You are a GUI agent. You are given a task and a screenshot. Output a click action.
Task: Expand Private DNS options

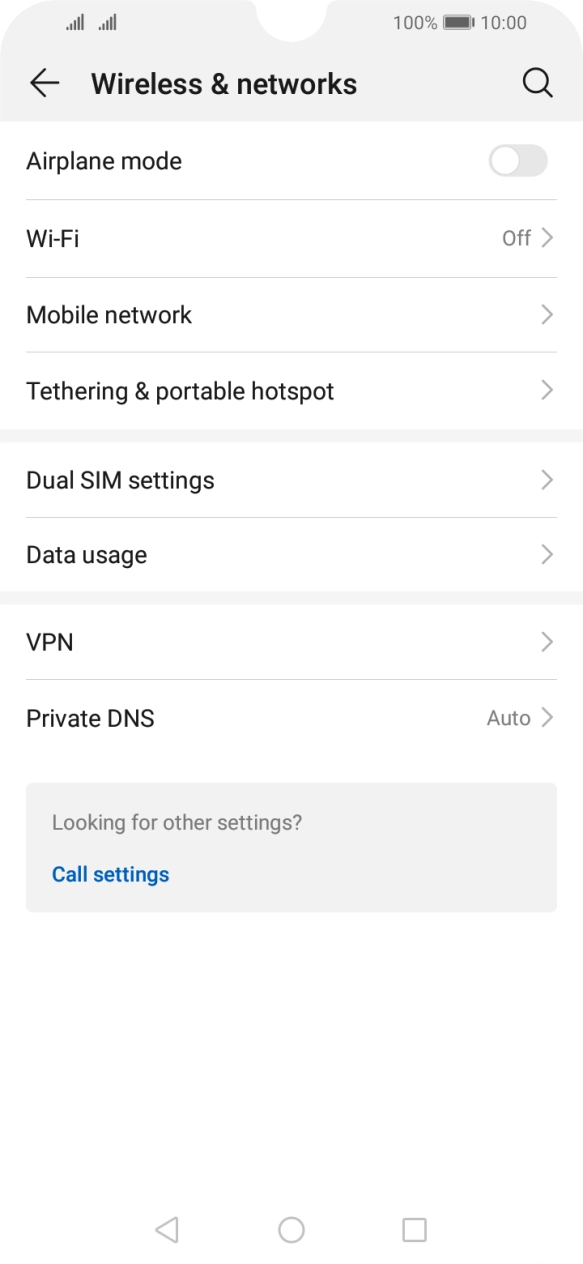(x=291, y=718)
